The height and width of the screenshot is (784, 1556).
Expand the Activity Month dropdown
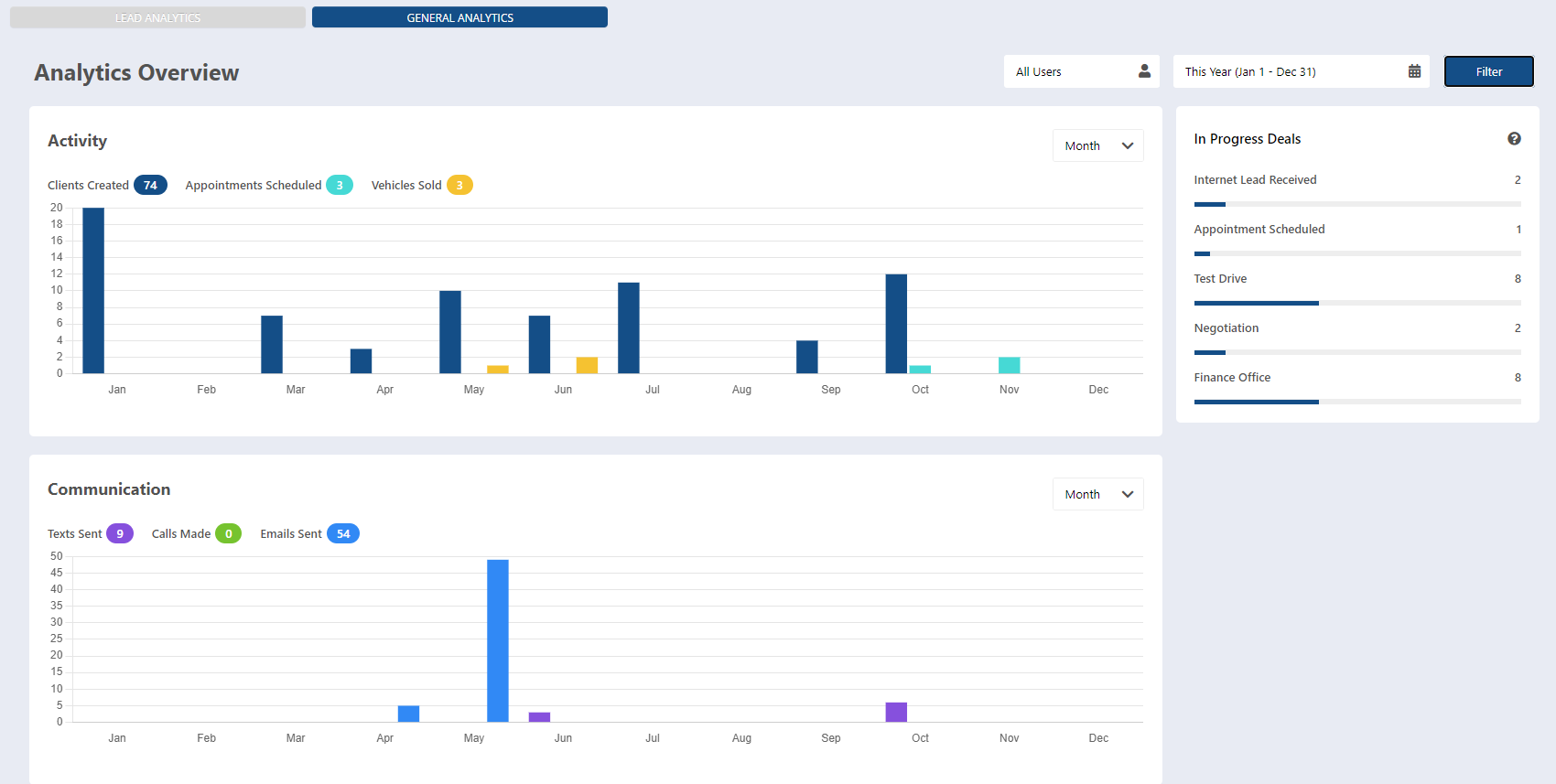tap(1097, 145)
